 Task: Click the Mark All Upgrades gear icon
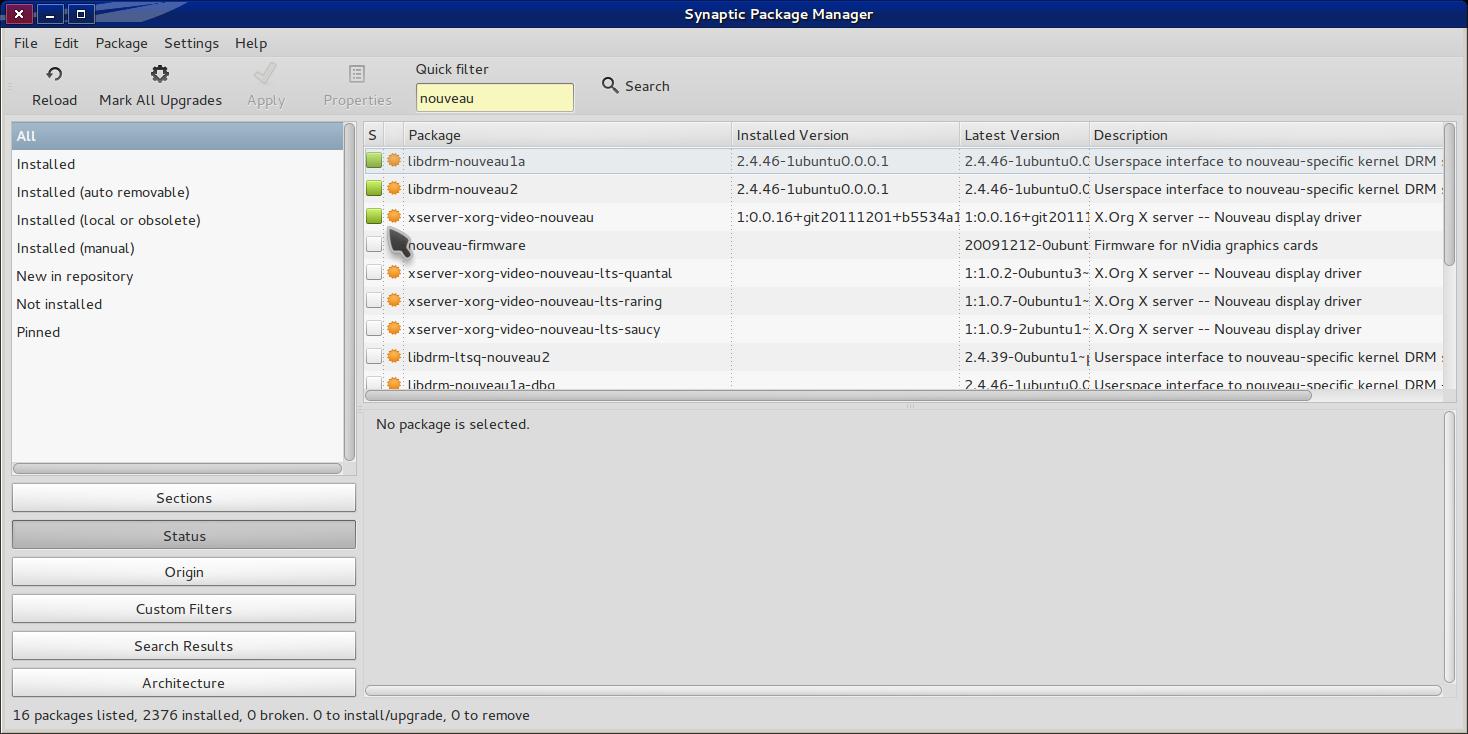pyautogui.click(x=160, y=74)
